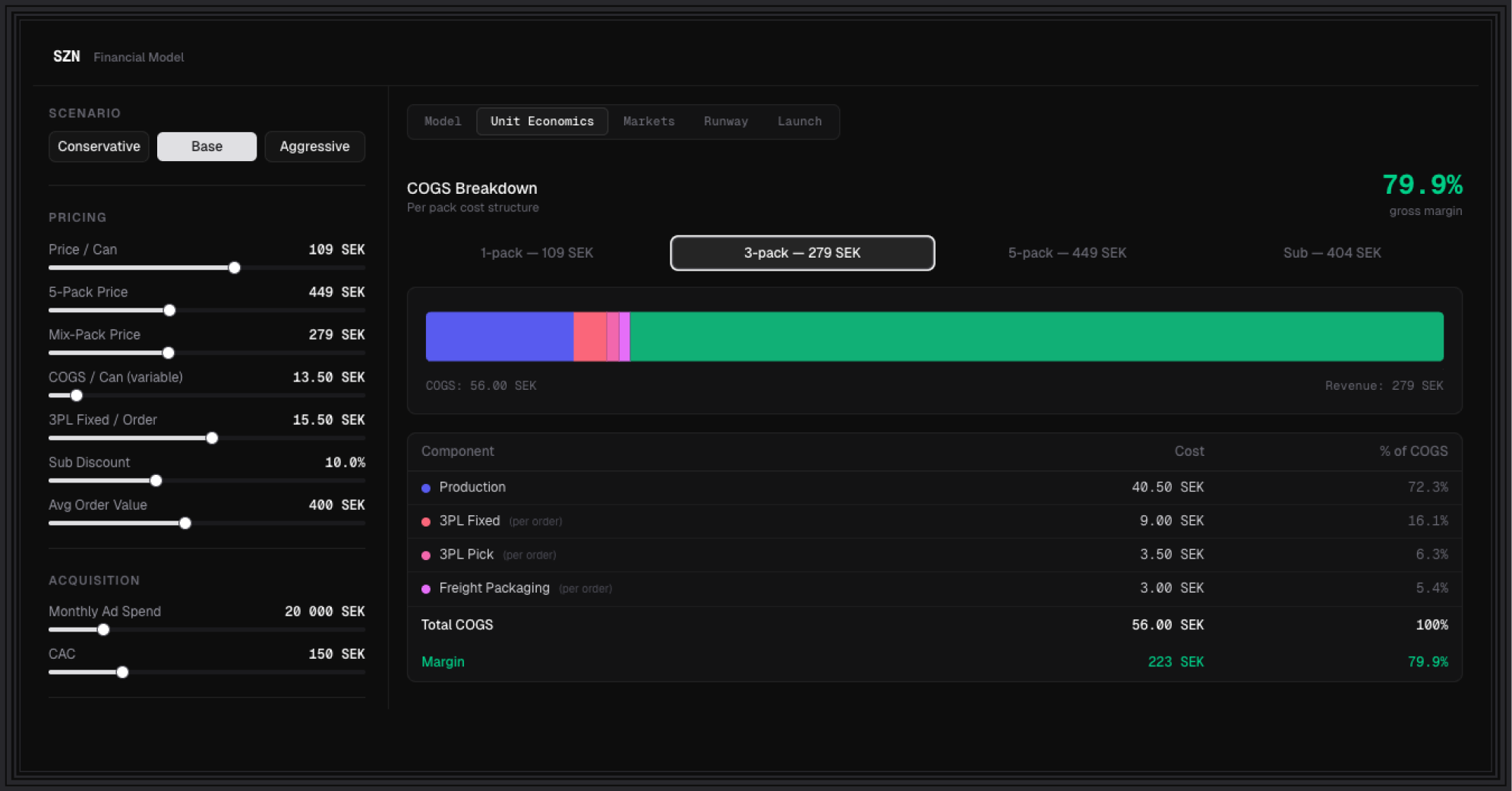Image resolution: width=1512 pixels, height=791 pixels.
Task: Click the Price / Can slider handle
Action: coord(235,267)
